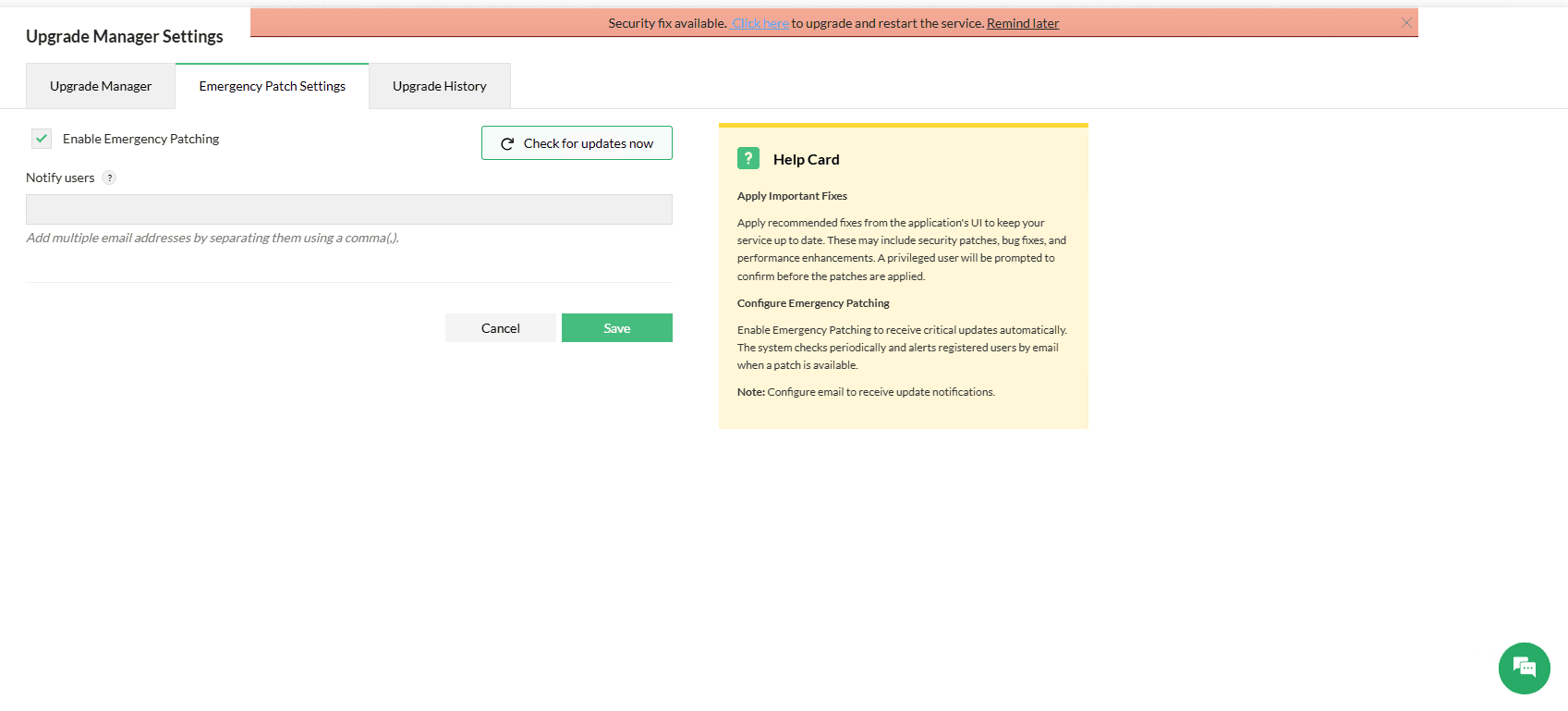Click the green Help Card question icon
This screenshot has width=1568, height=711.
point(748,158)
